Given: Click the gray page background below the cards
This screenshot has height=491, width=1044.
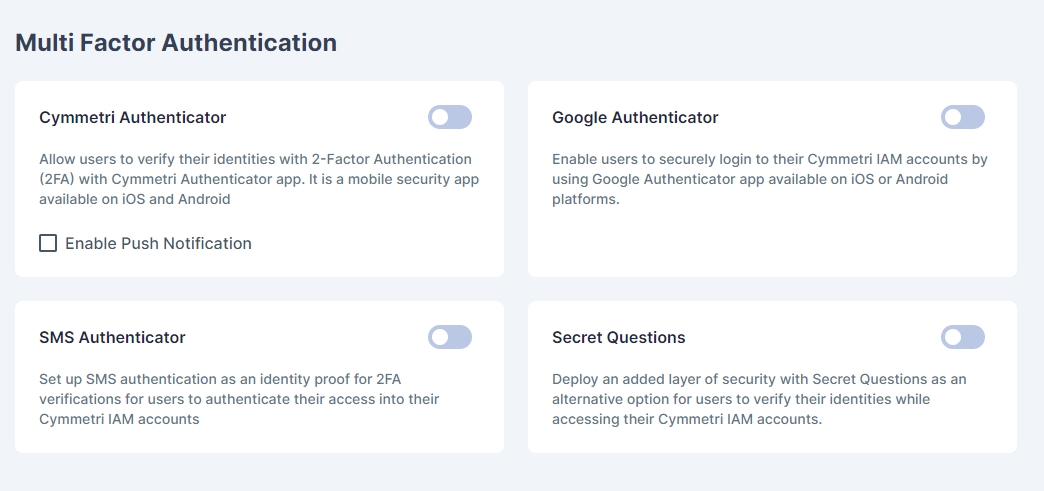Looking at the screenshot, I should pyautogui.click(x=520, y=472).
